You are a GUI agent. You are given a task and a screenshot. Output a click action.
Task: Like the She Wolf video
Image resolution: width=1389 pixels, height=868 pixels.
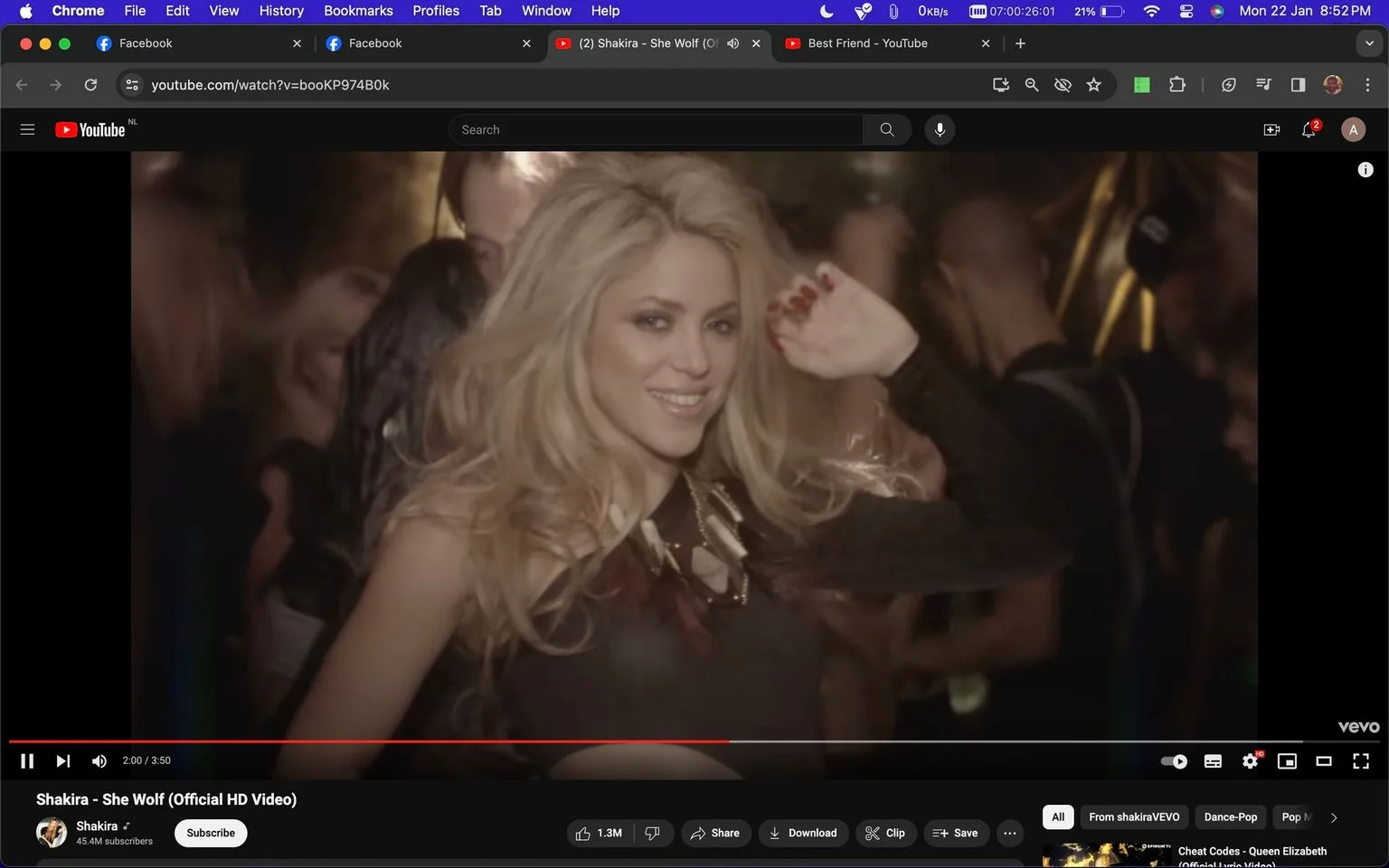[600, 833]
